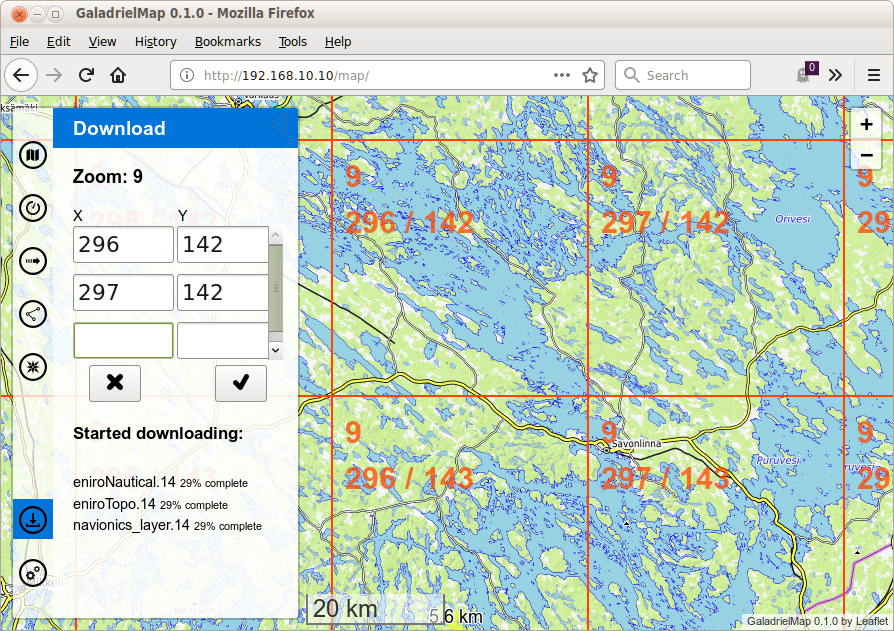Screen dimensions: 894x631
Task: Open the map sources sidebar icon
Action: pyautogui.click(x=33, y=155)
